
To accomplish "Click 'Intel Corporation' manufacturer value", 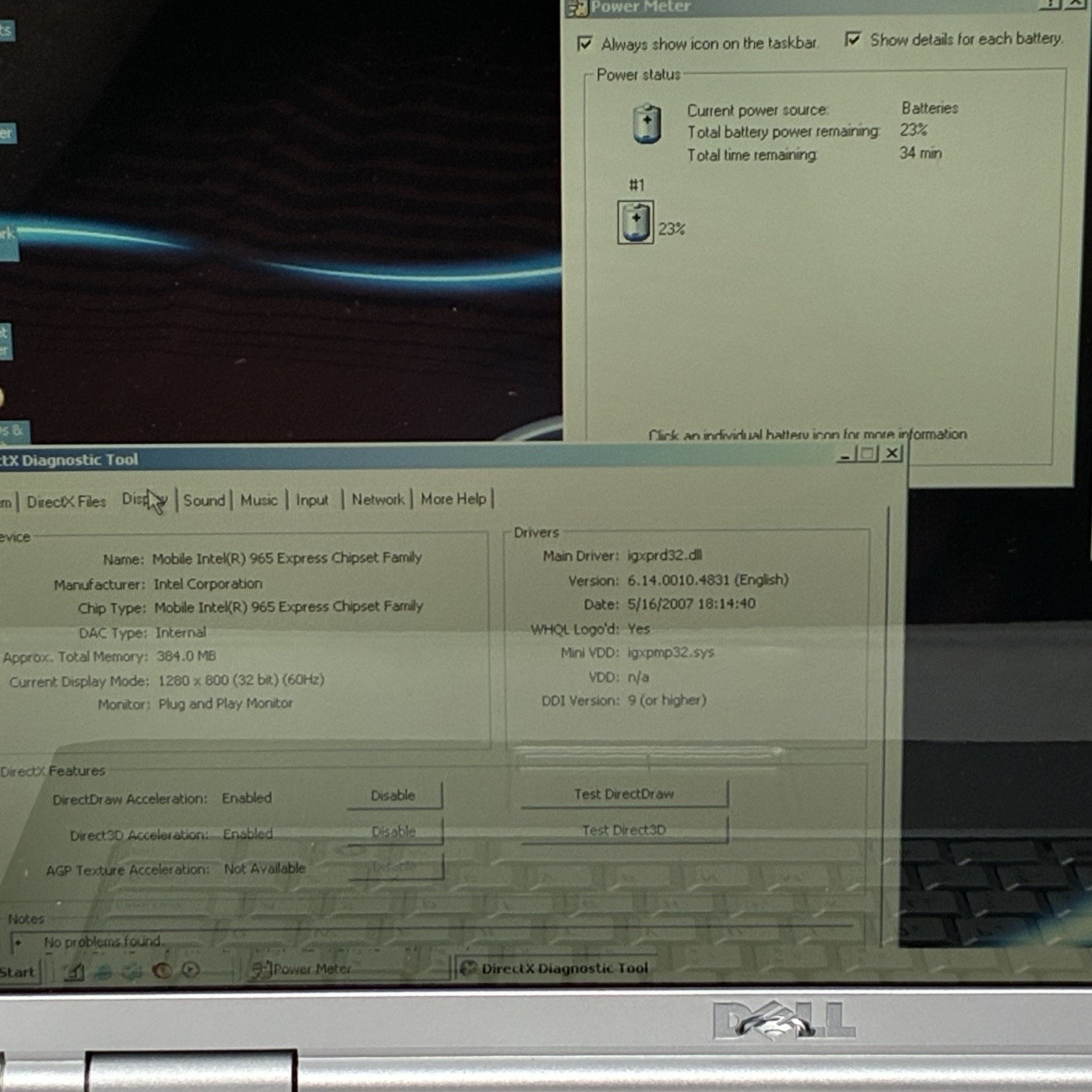I will click(207, 584).
